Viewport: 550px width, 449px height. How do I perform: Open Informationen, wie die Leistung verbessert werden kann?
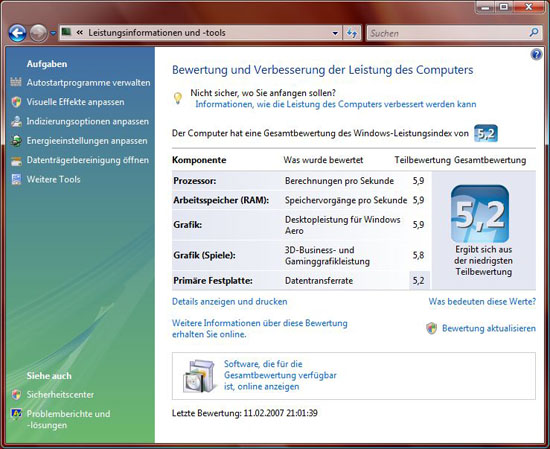point(336,104)
